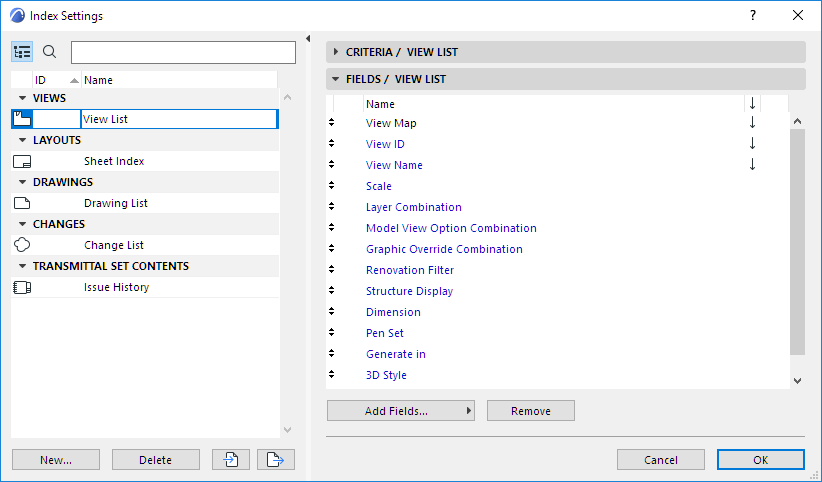Click the search magnifier icon

click(50, 52)
